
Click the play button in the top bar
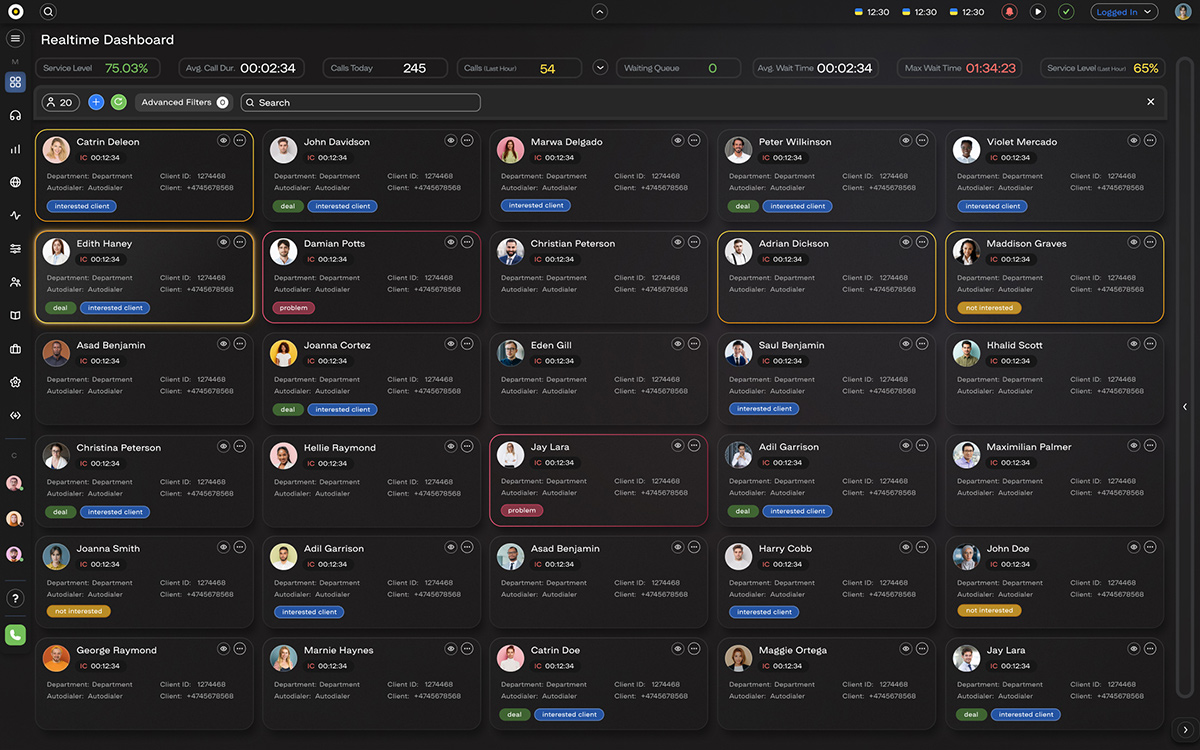[1038, 12]
